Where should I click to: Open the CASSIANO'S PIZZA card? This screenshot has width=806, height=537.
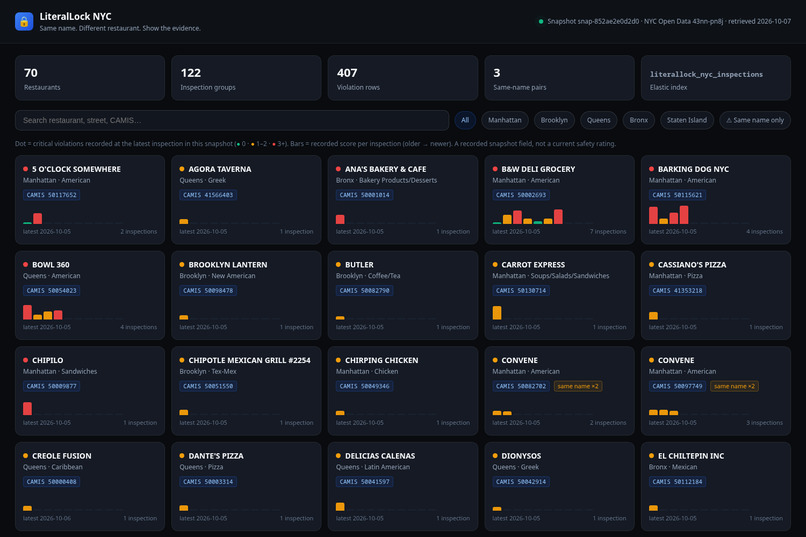coord(716,295)
